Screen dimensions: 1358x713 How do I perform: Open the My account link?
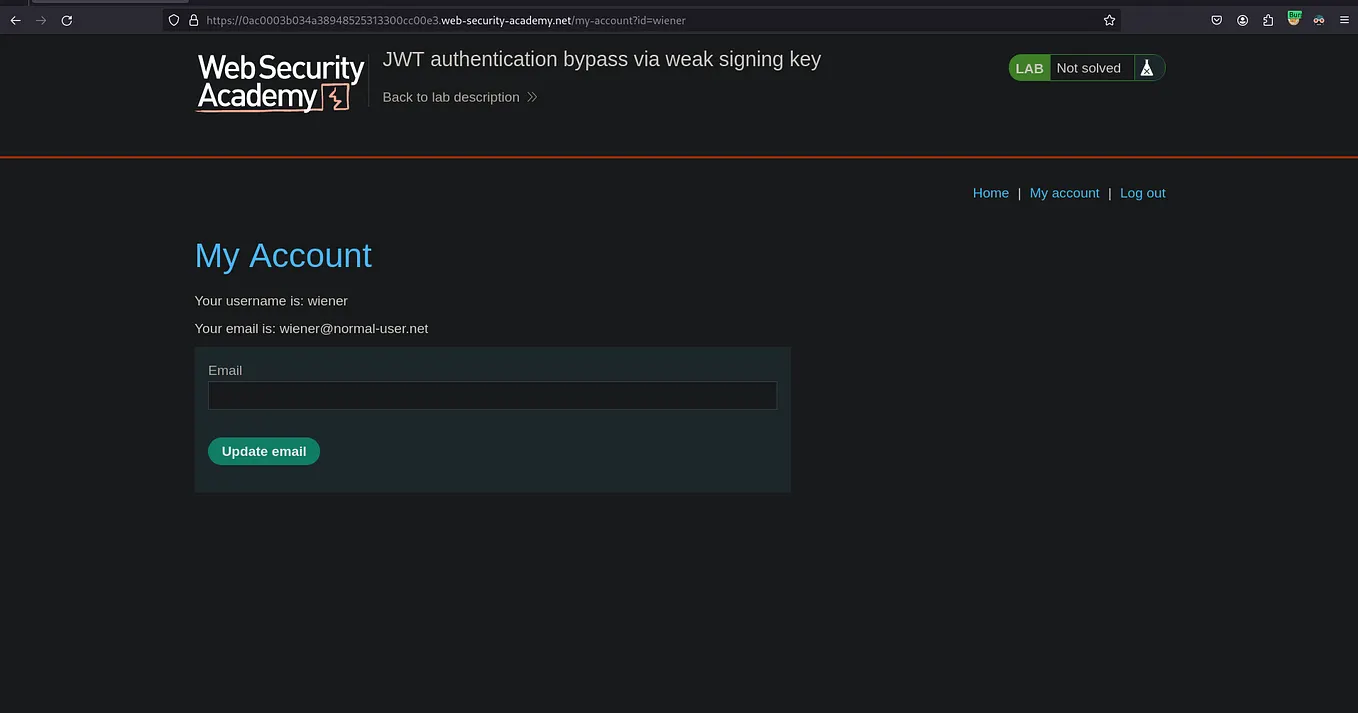[1064, 192]
